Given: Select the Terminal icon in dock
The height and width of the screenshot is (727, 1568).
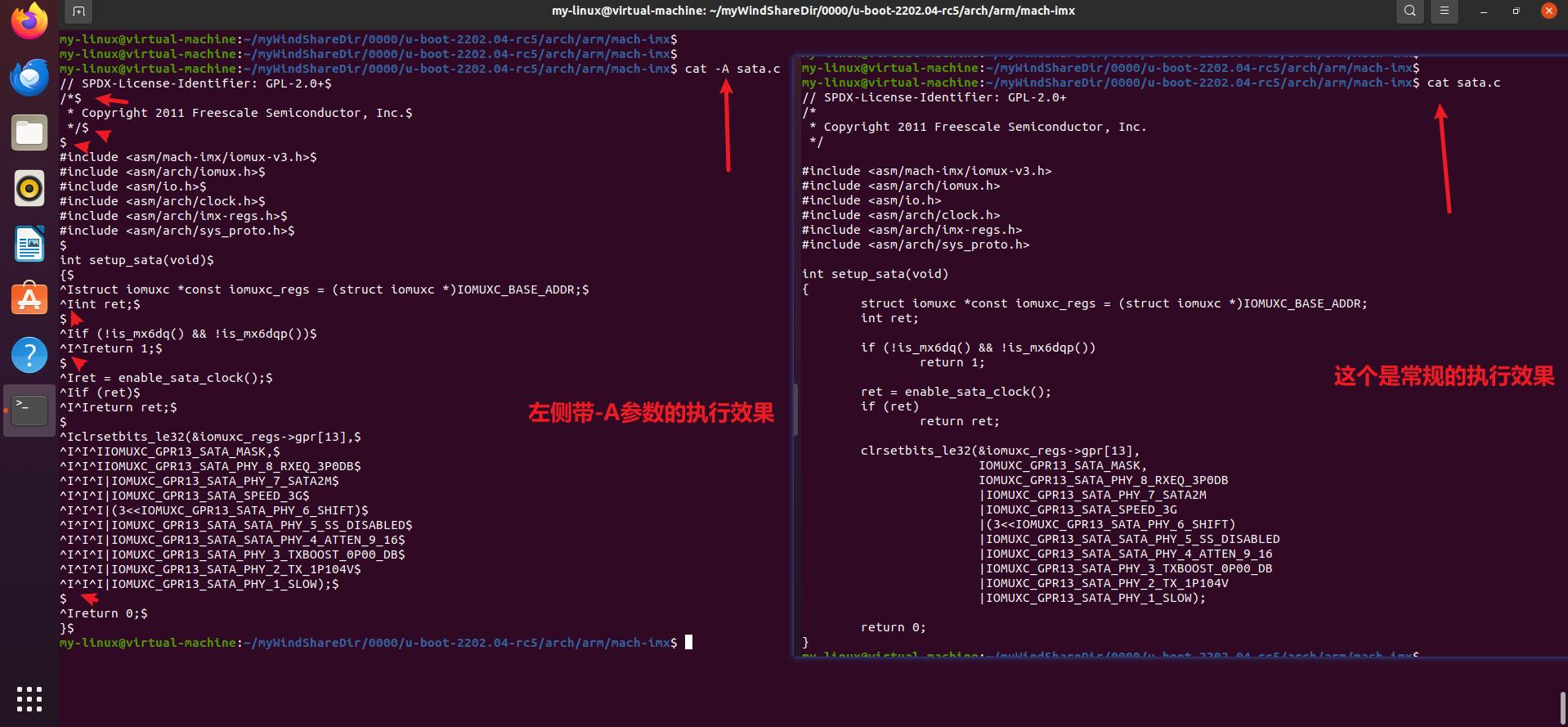Looking at the screenshot, I should 29,410.
